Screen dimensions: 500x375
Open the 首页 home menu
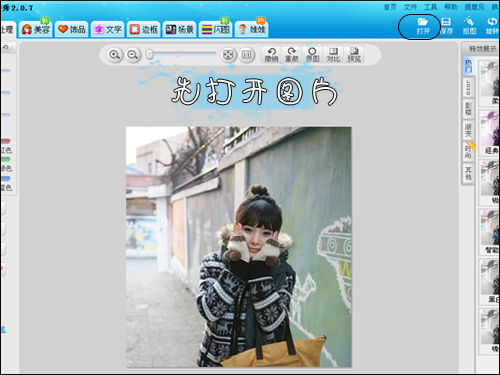390,7
